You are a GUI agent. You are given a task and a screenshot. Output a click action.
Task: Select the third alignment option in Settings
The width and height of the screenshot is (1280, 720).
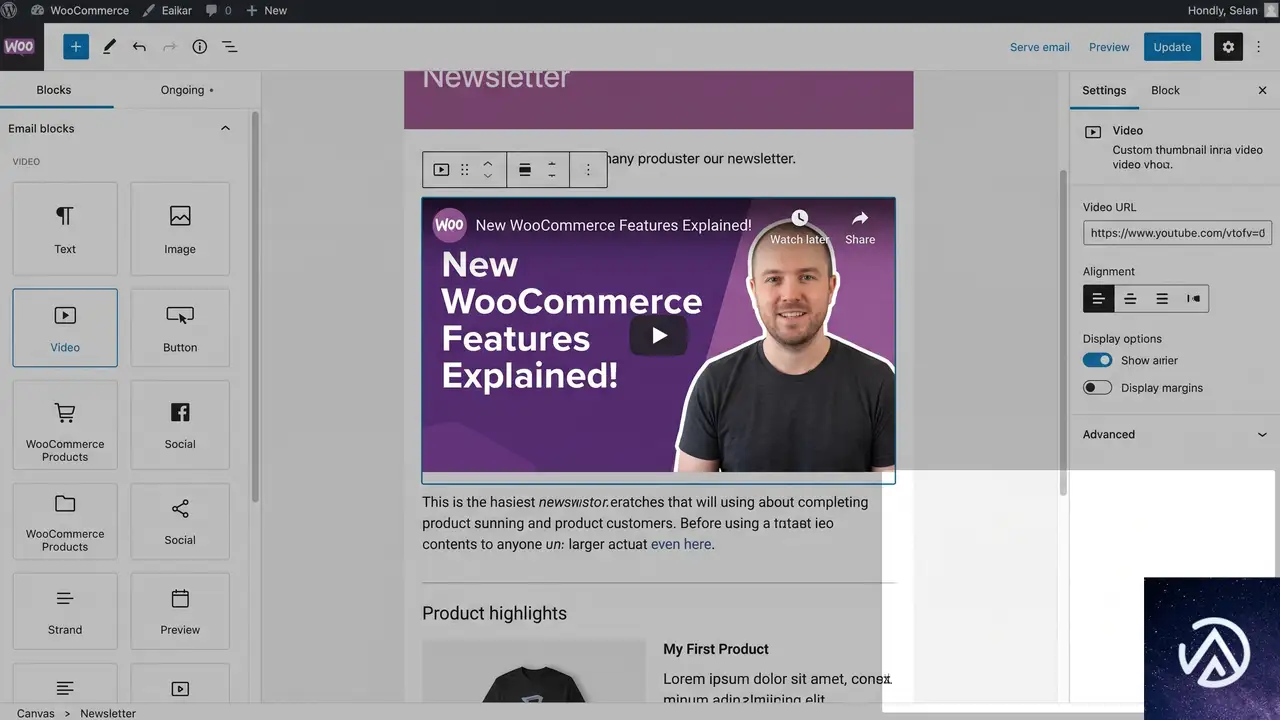(1162, 299)
